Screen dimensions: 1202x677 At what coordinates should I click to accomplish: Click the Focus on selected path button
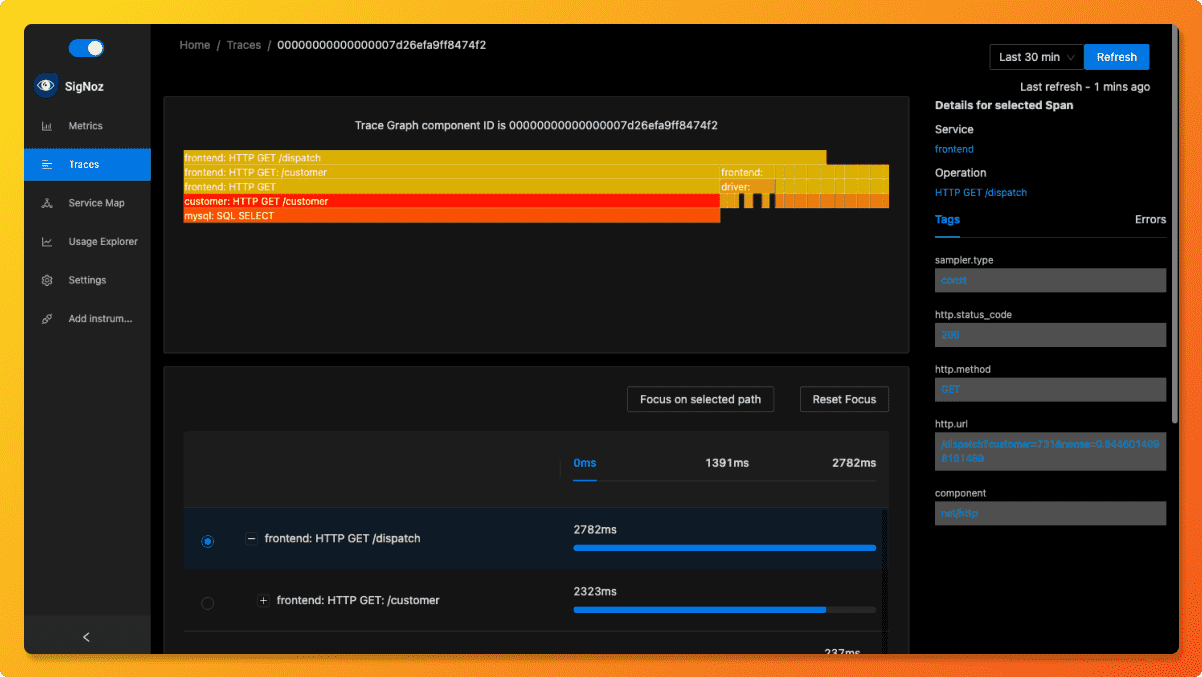pyautogui.click(x=700, y=399)
